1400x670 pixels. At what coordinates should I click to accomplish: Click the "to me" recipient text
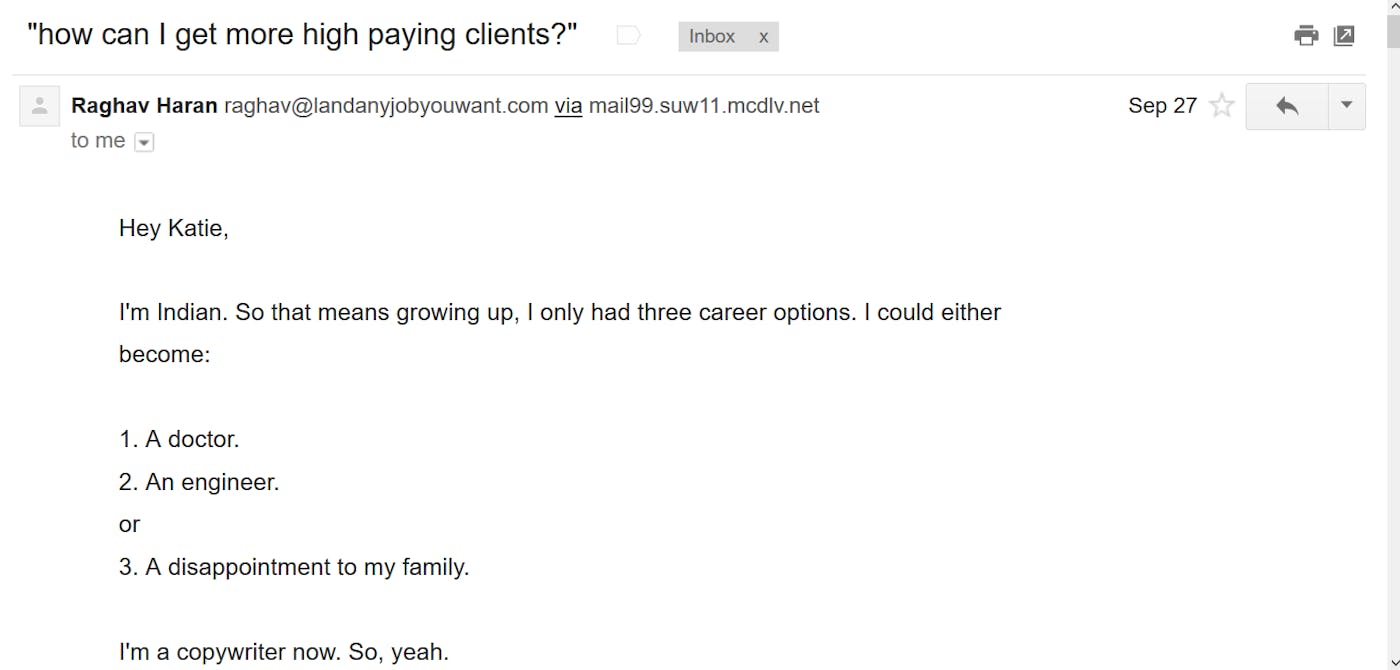pos(98,141)
